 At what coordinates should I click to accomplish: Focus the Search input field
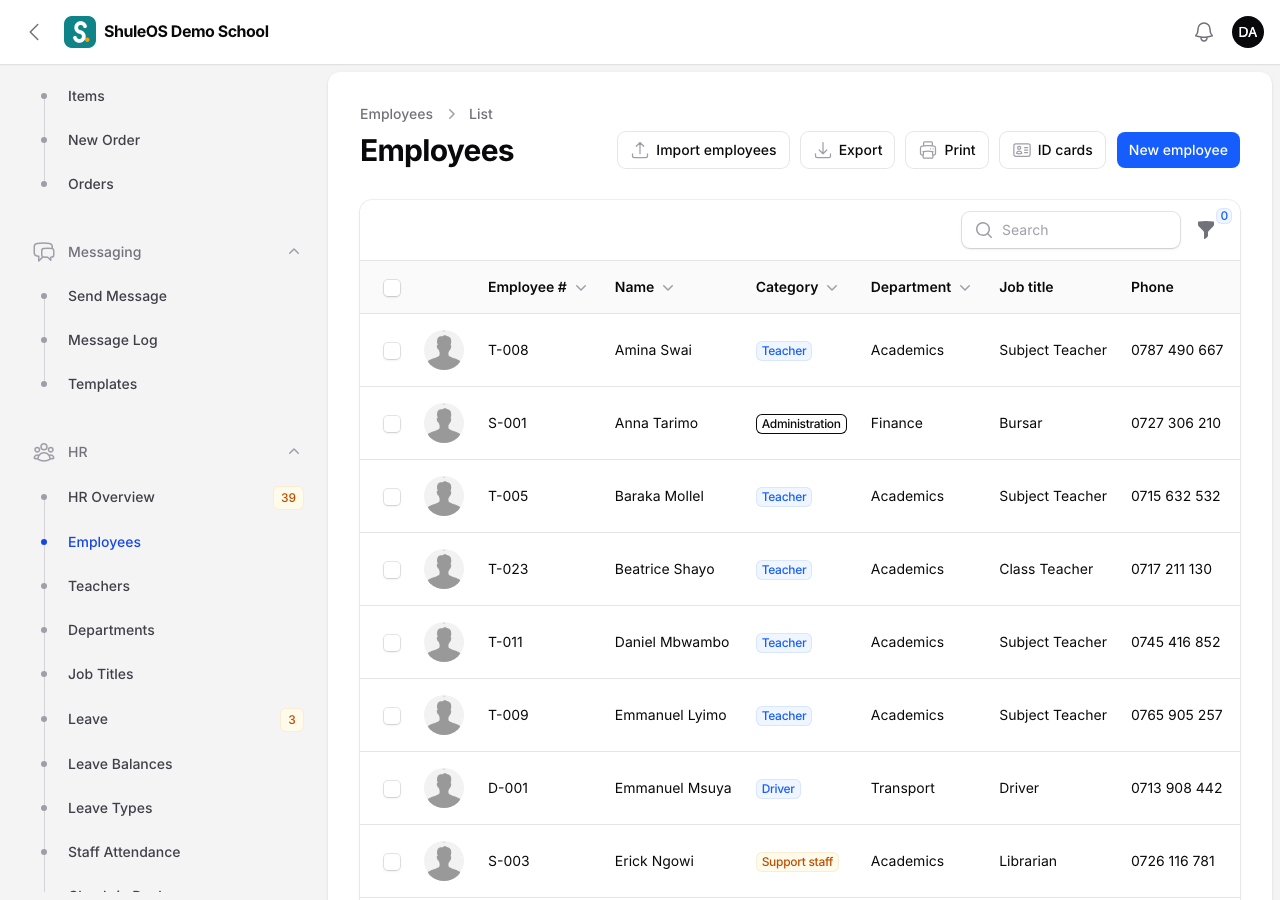click(1071, 230)
